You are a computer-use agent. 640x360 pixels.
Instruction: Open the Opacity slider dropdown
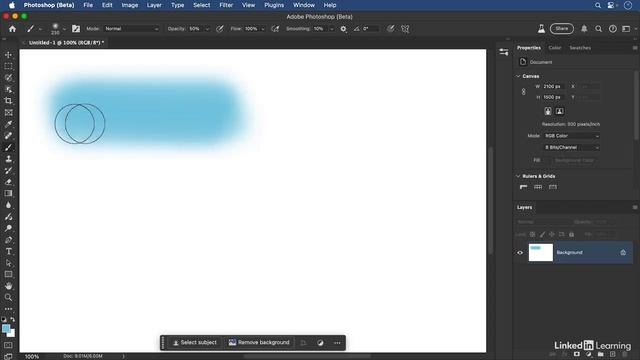click(207, 29)
